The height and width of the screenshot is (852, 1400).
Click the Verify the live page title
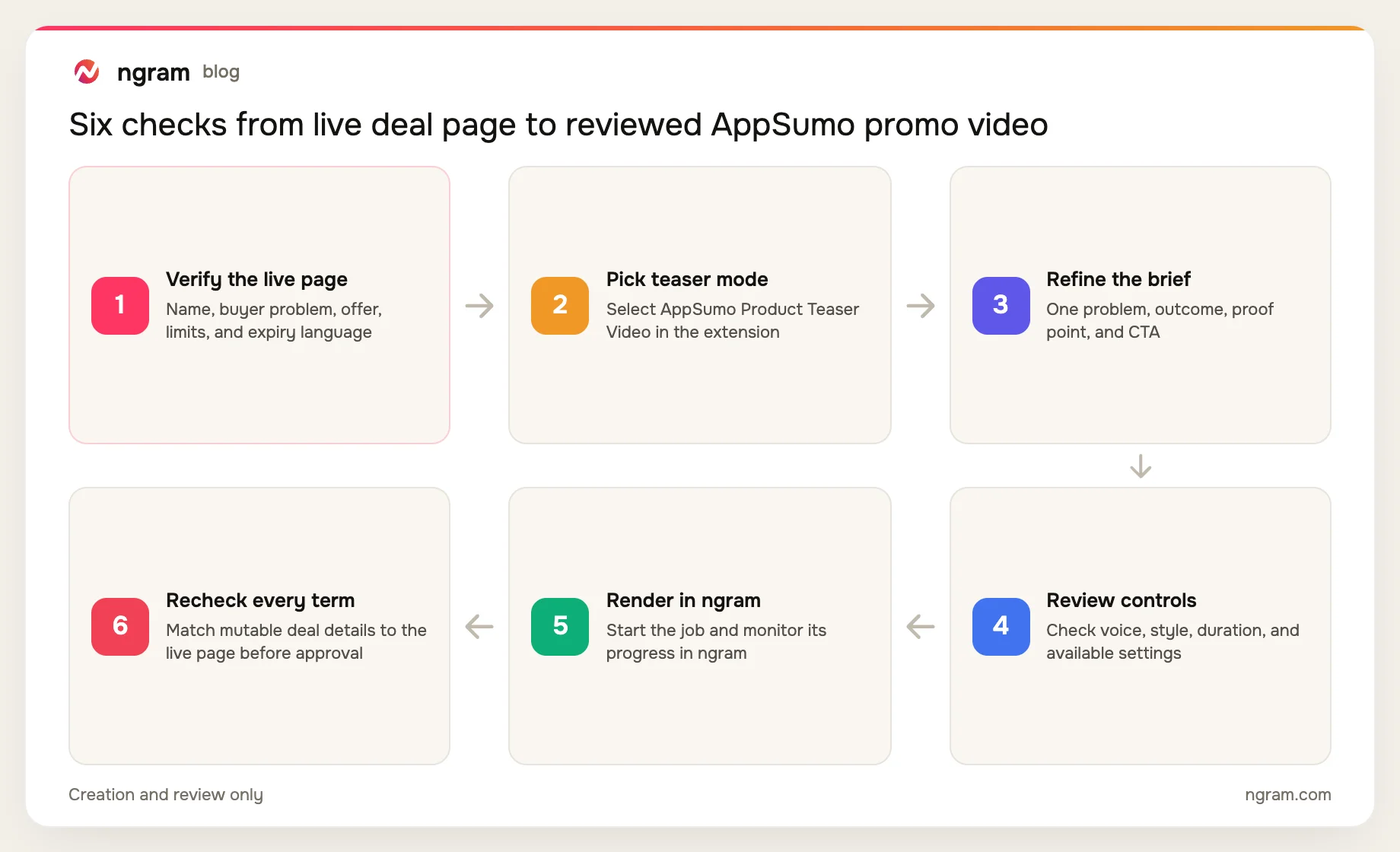[256, 279]
